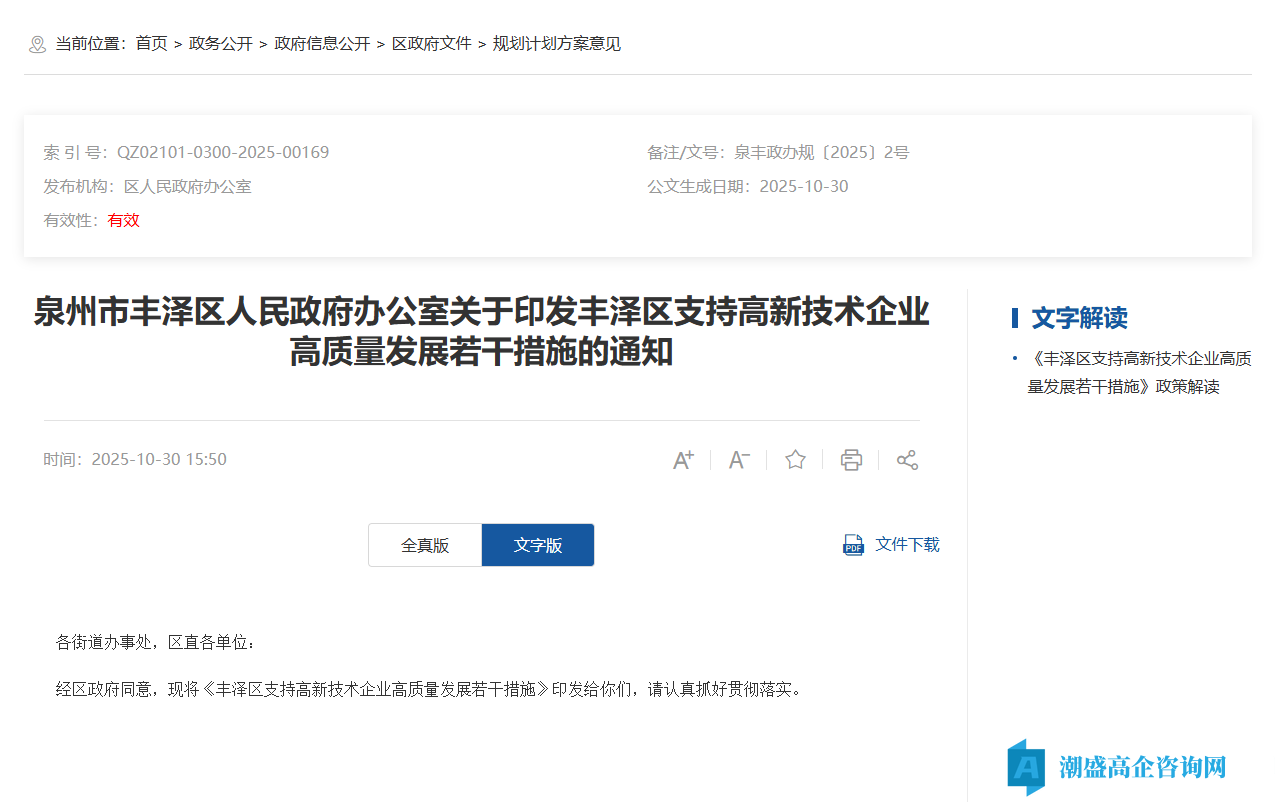The height and width of the screenshot is (802, 1275).
Task: Click the star favorite icon
Action: tap(795, 459)
